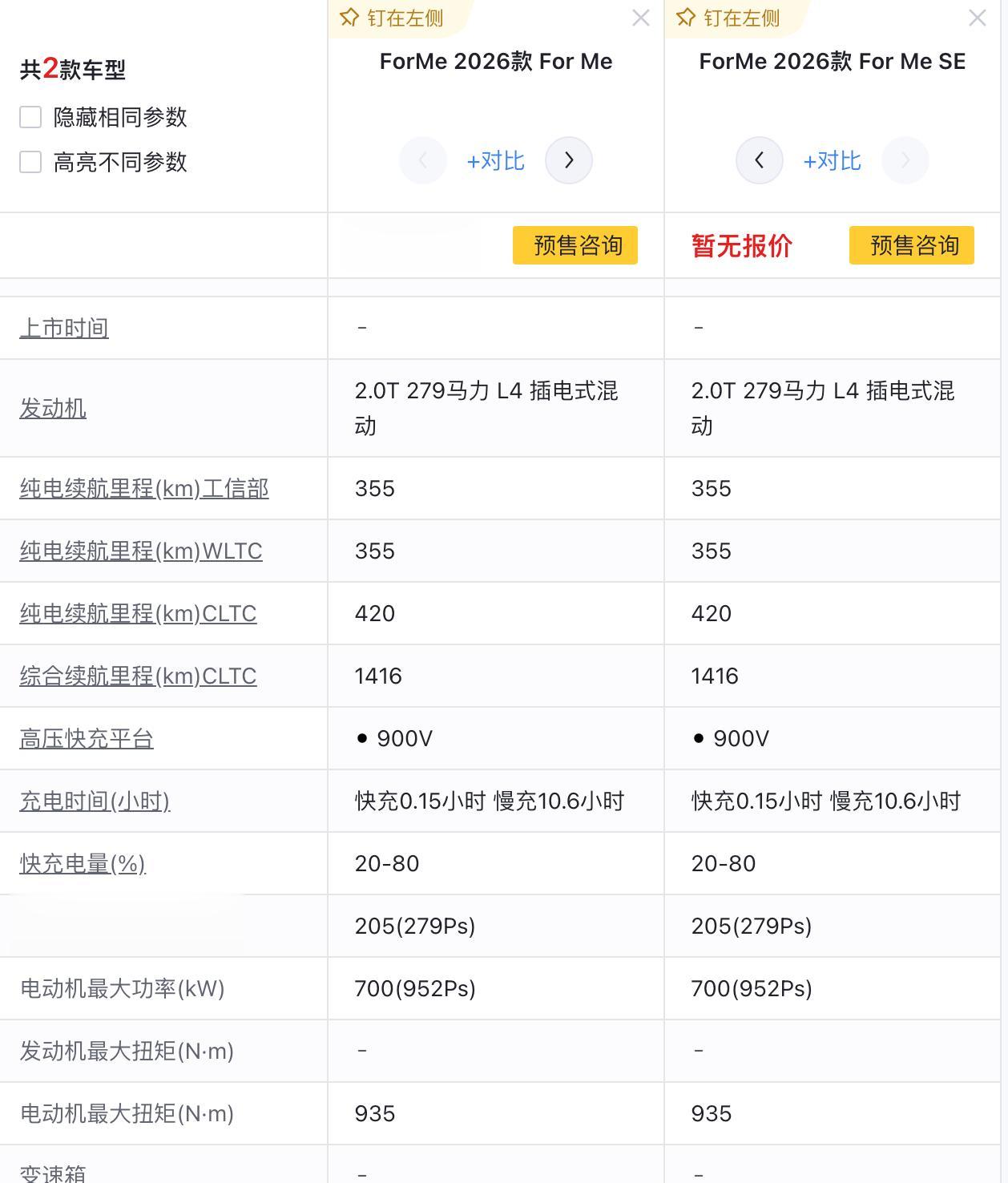
Task: Click next arrow under For Me SE column
Action: [x=905, y=160]
